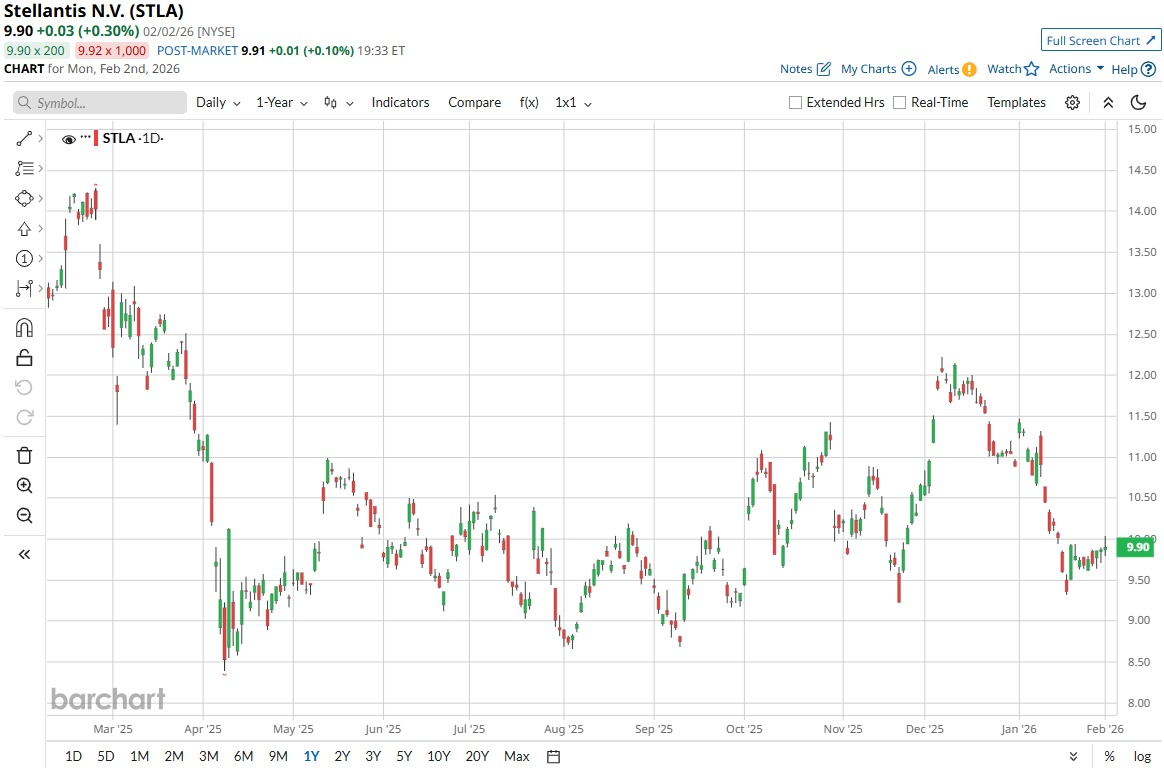
Task: Open the Actions dropdown menu
Action: 1076,68
